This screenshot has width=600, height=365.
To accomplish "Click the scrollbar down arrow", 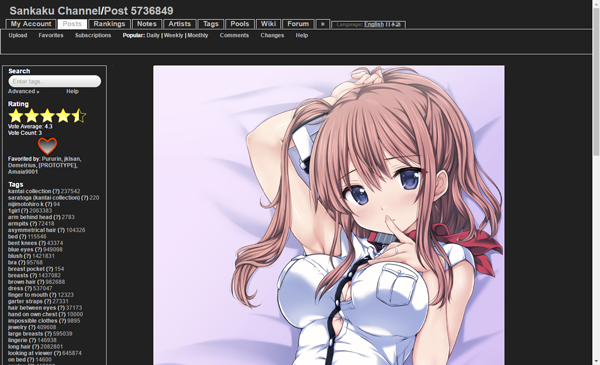I will click(596, 361).
